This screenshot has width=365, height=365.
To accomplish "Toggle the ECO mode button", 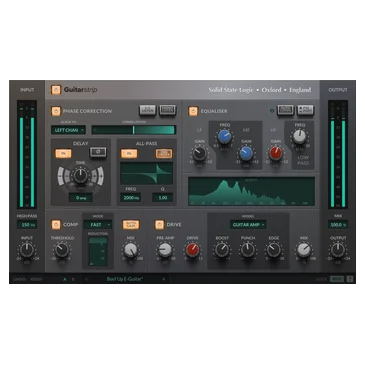I will (x=337, y=279).
